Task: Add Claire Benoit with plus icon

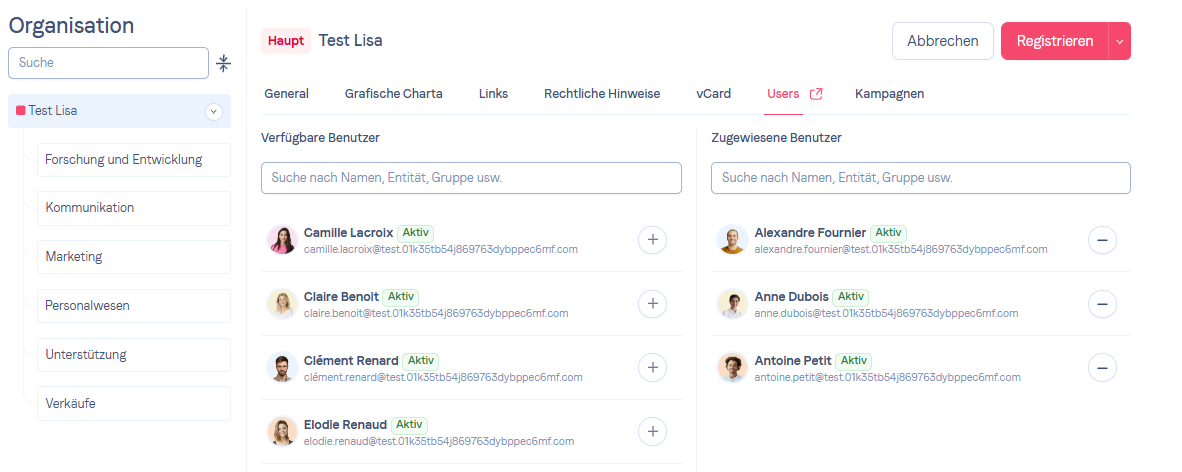Action: pos(652,304)
